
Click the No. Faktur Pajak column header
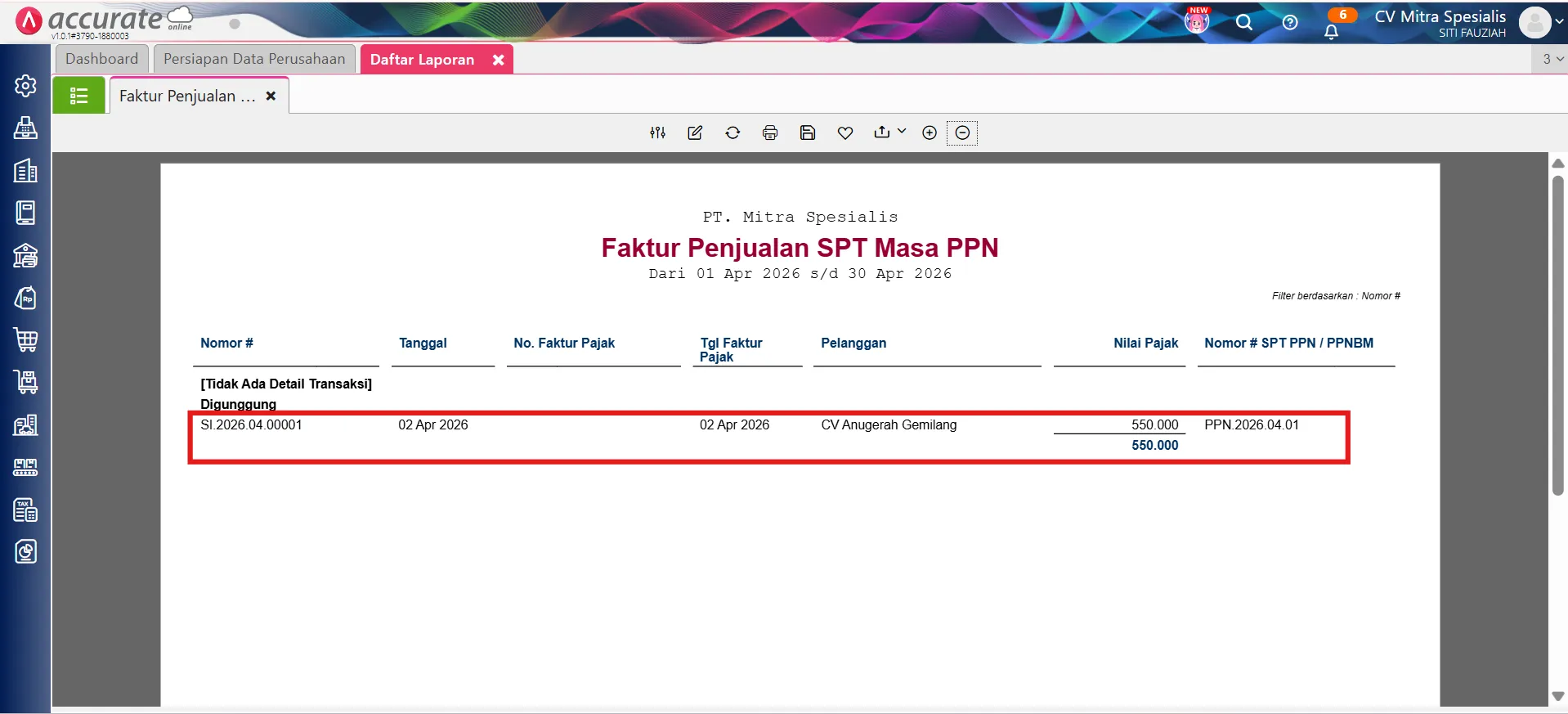564,343
